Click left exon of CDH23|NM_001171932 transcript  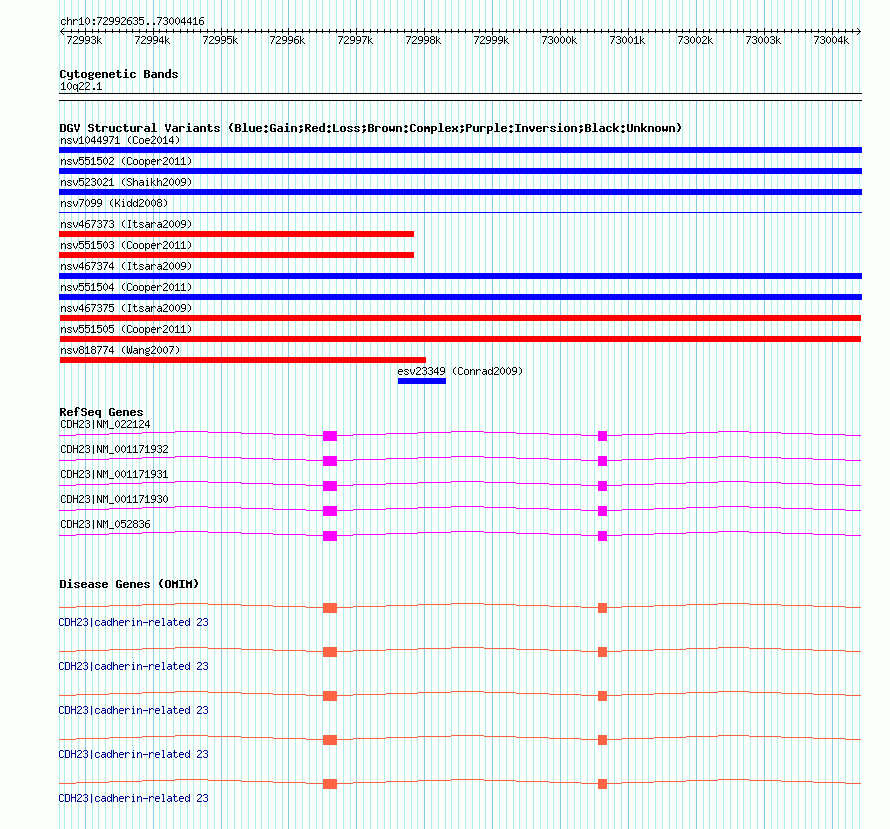click(330, 461)
